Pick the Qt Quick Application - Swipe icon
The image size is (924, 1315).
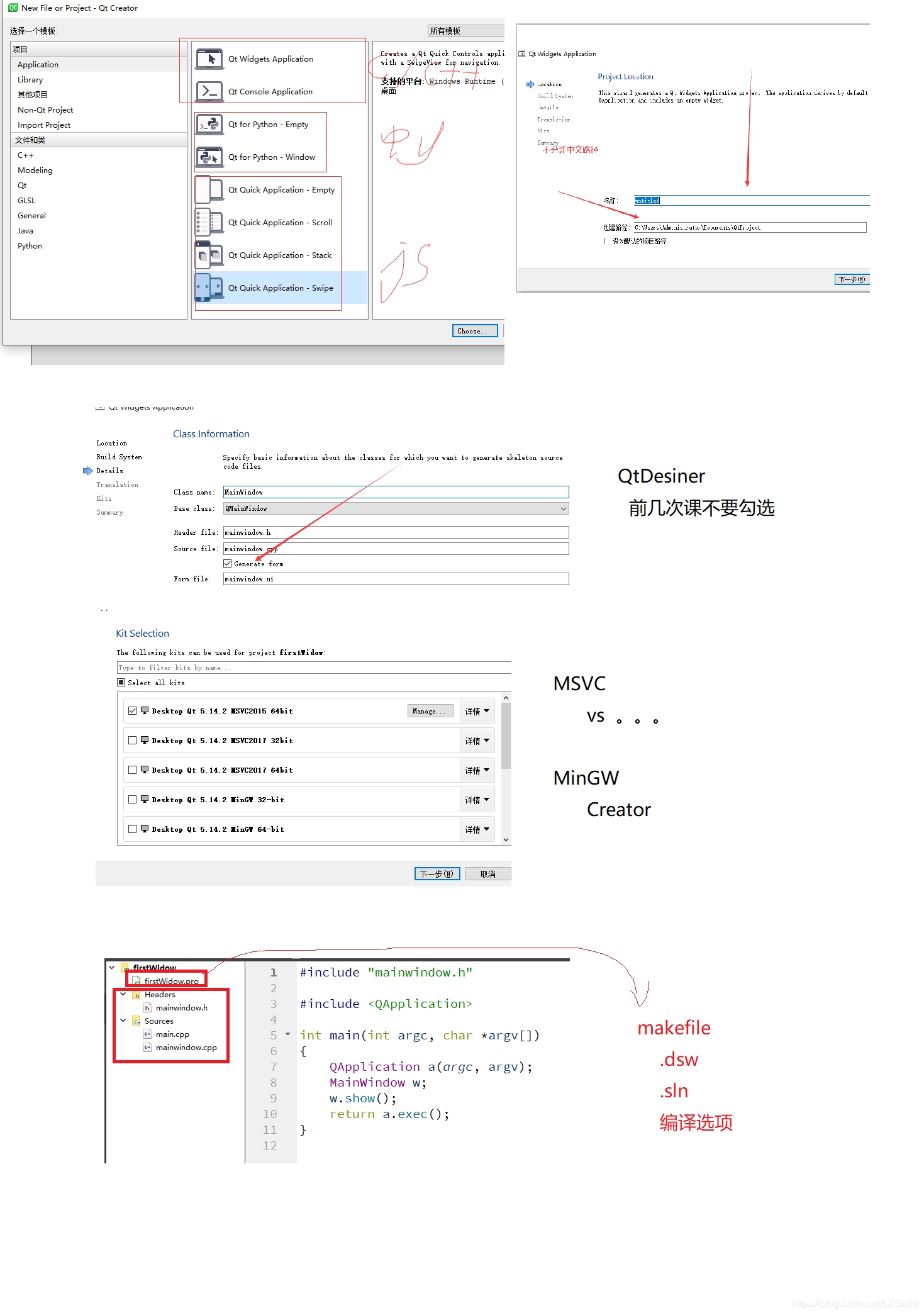(209, 288)
